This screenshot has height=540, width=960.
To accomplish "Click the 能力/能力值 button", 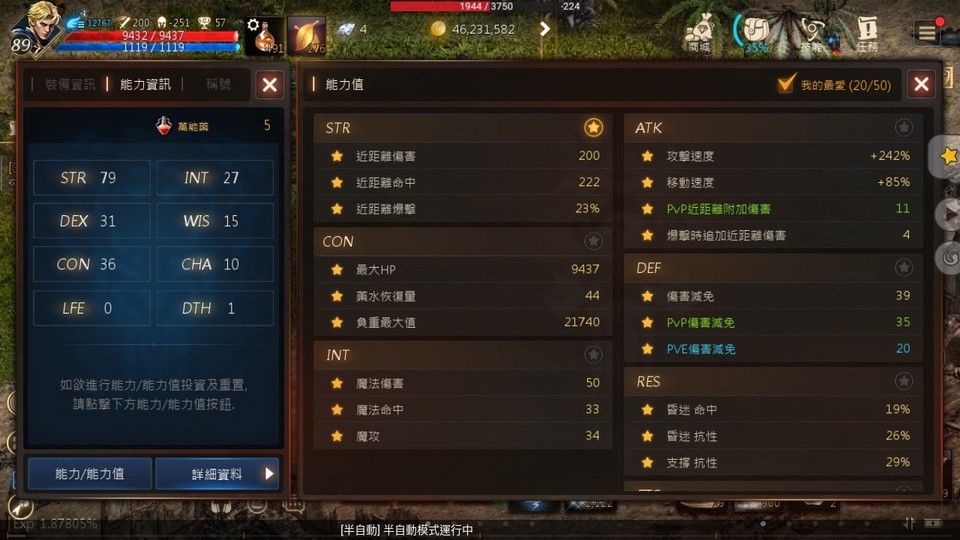I will tap(89, 474).
